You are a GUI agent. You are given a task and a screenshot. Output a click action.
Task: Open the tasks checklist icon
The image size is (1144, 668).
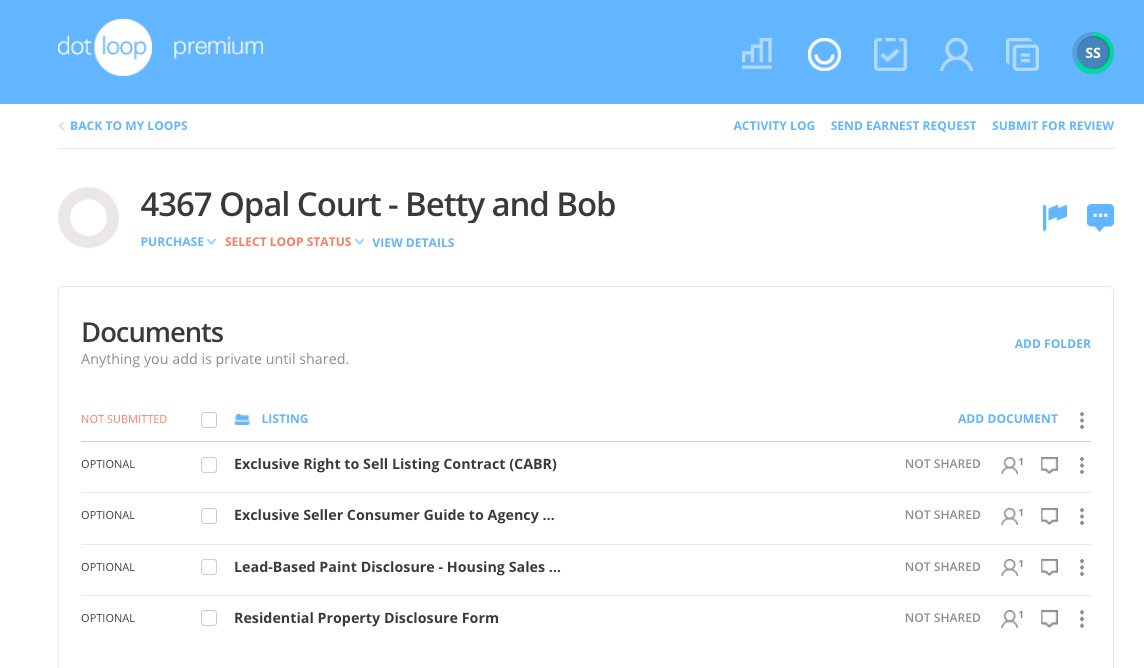pos(890,54)
